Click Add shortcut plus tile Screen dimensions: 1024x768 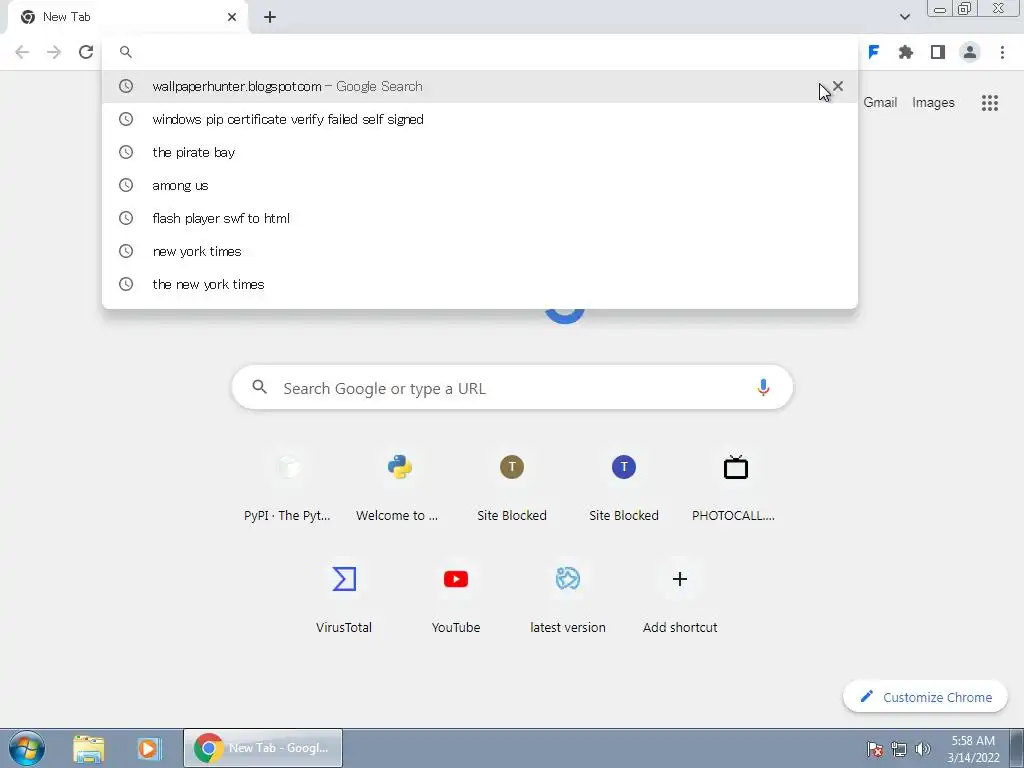point(680,599)
